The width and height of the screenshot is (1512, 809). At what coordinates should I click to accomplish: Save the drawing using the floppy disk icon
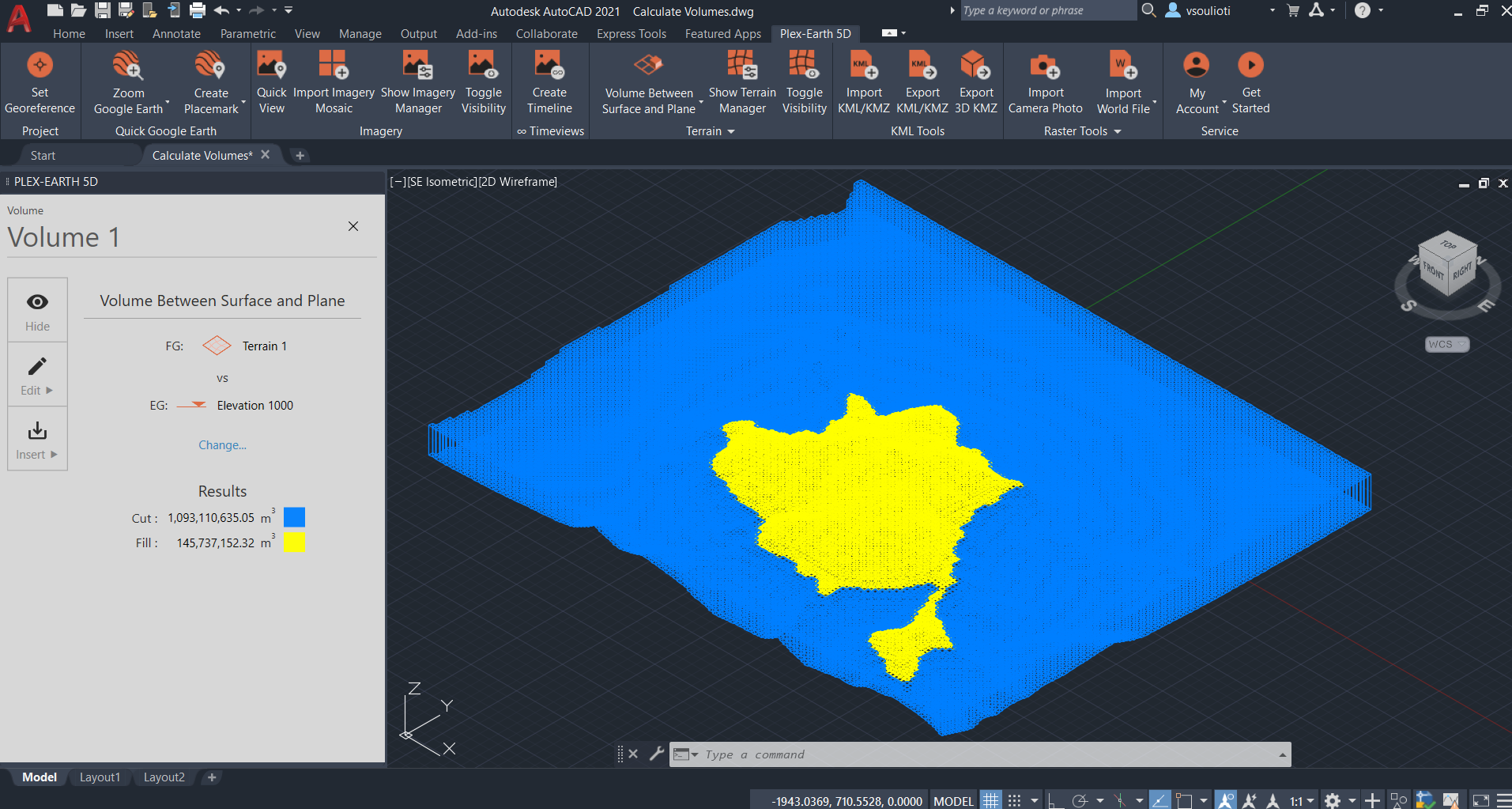[103, 10]
